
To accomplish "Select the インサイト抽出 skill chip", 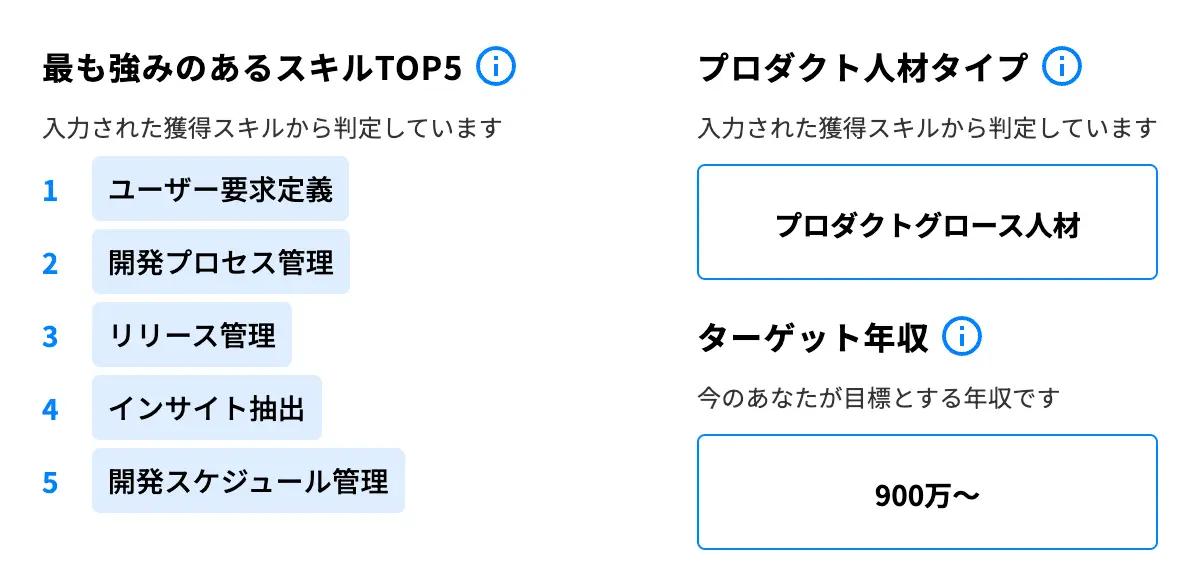I will point(207,408).
